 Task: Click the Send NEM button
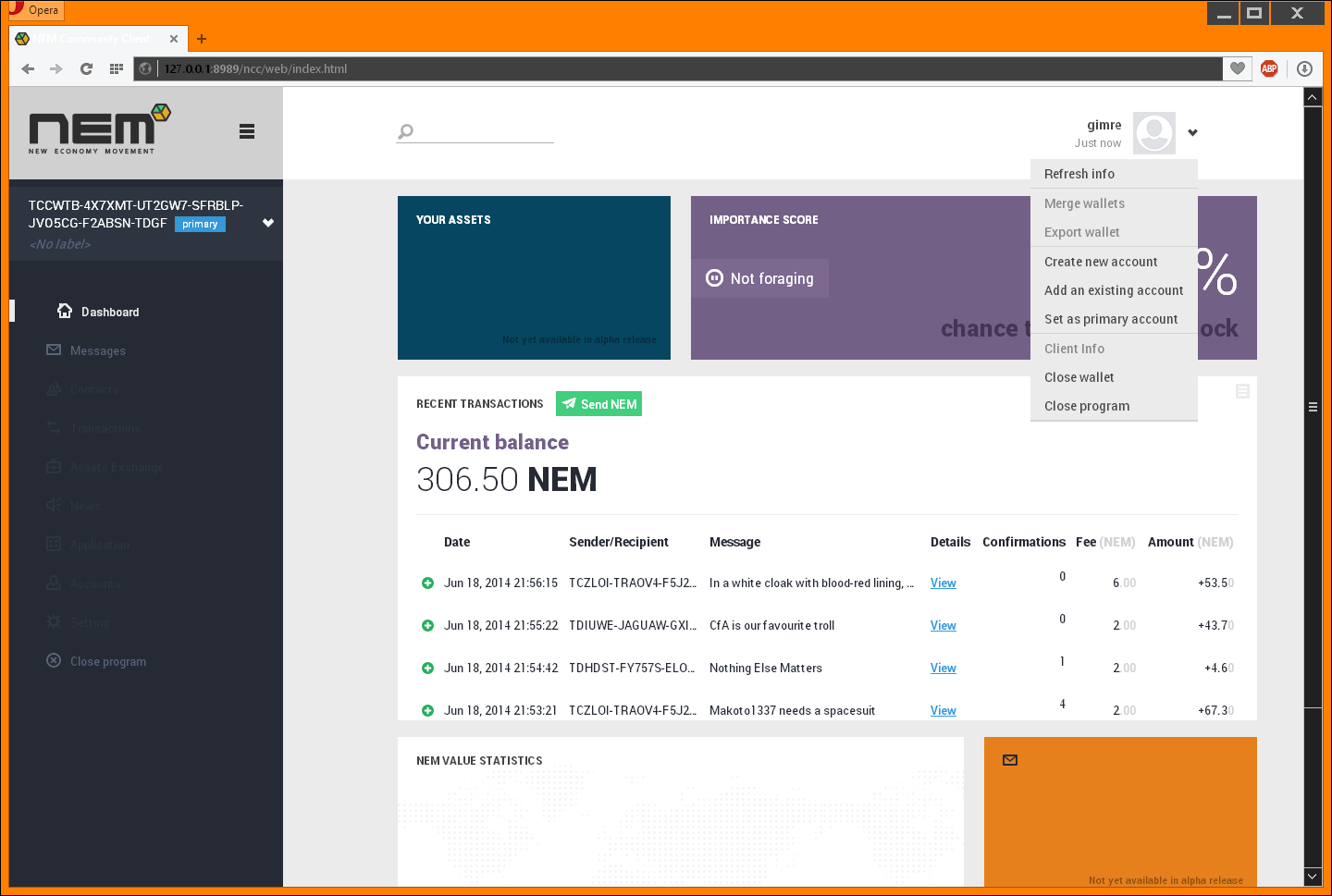(x=598, y=404)
